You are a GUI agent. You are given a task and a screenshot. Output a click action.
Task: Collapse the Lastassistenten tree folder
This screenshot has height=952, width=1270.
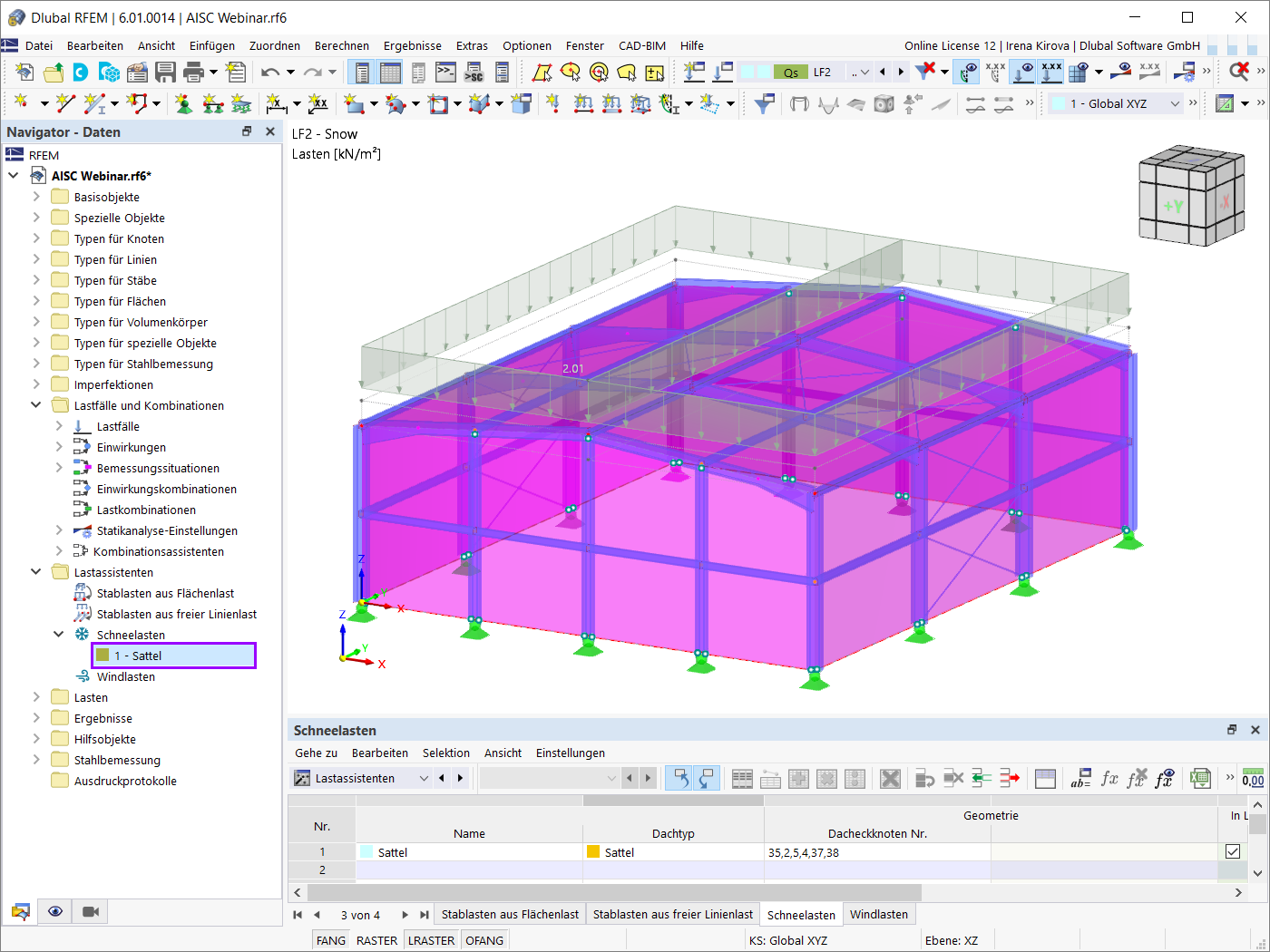[36, 572]
